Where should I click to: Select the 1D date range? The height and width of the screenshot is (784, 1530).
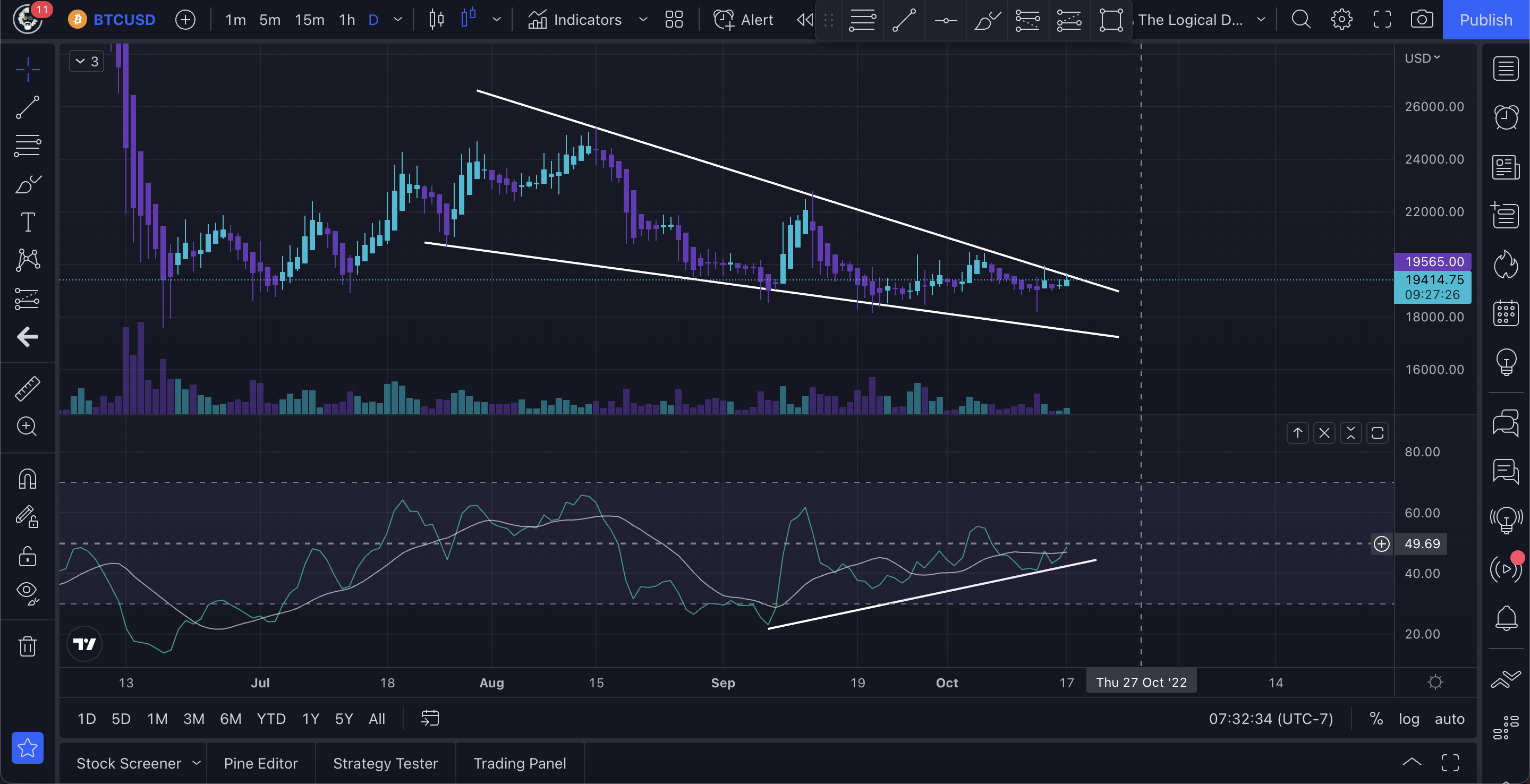[x=87, y=719]
